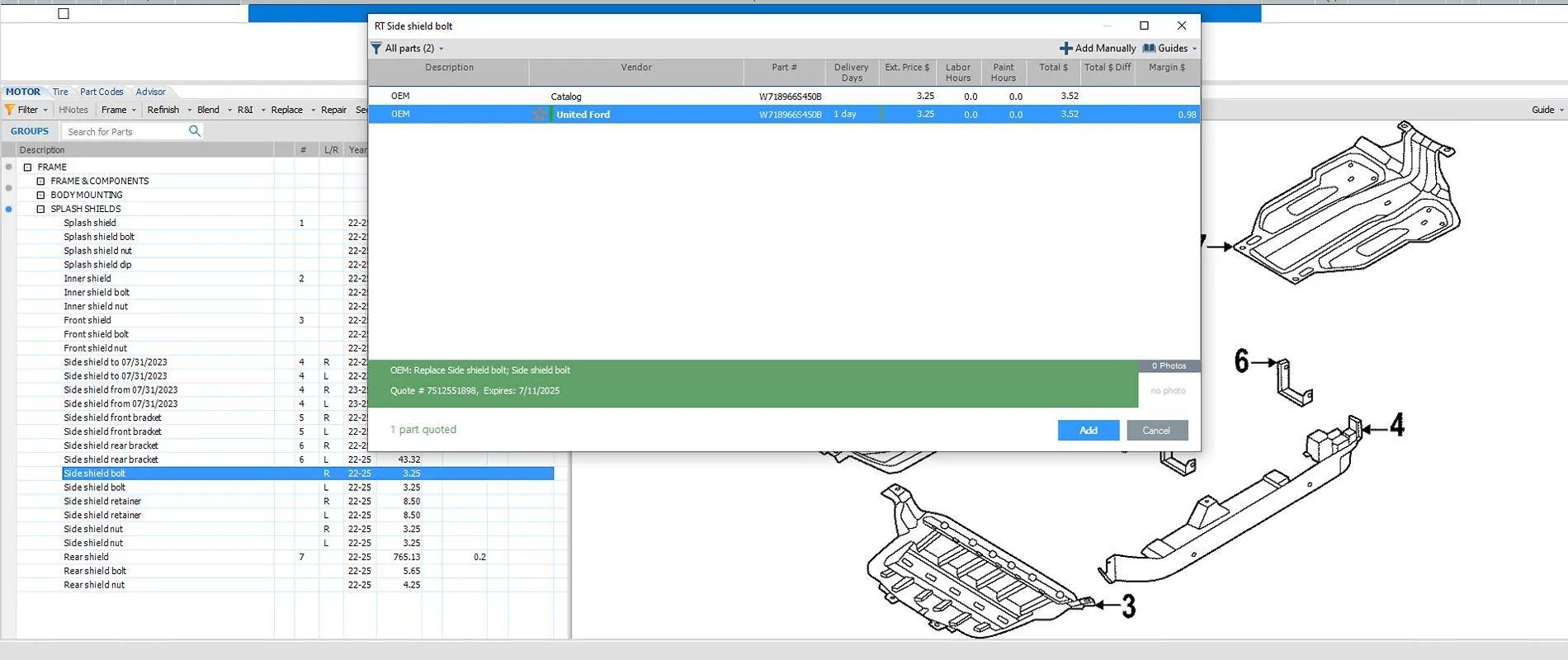Open the Refinish dropdown arrow
This screenshot has width=1568, height=660.
[189, 111]
